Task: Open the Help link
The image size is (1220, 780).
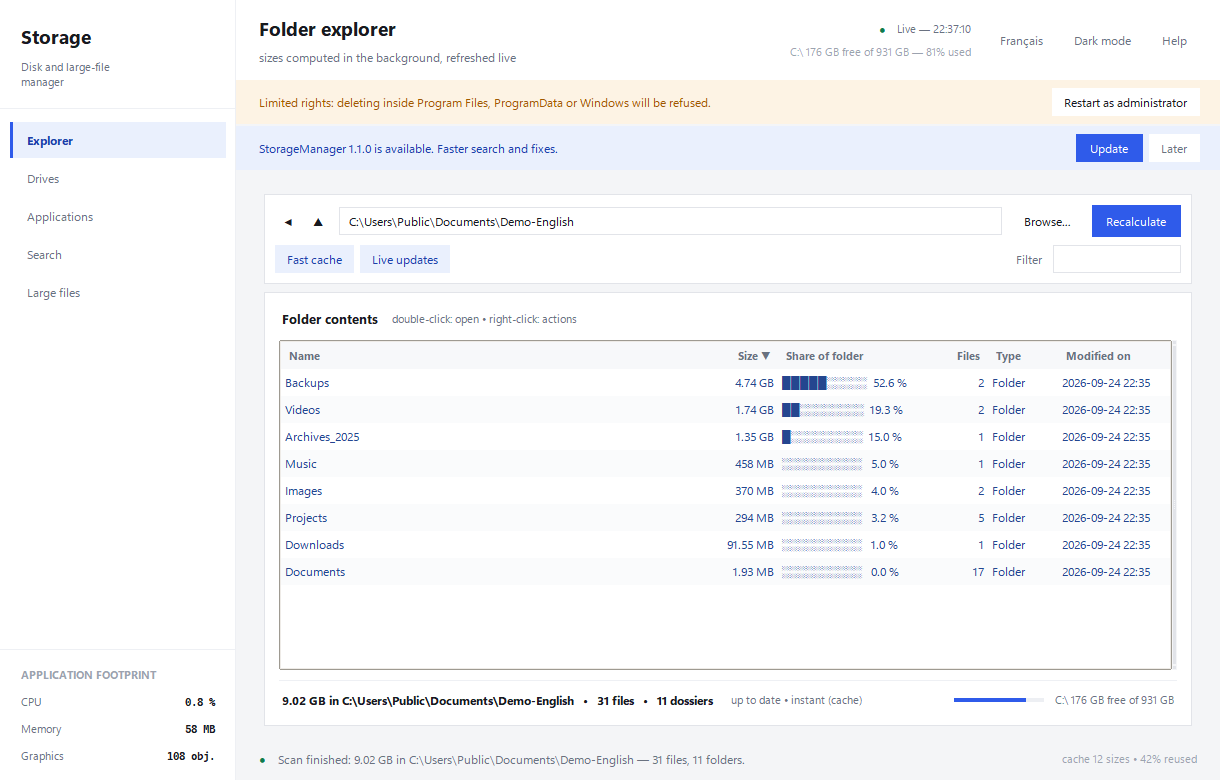Action: [x=1174, y=41]
